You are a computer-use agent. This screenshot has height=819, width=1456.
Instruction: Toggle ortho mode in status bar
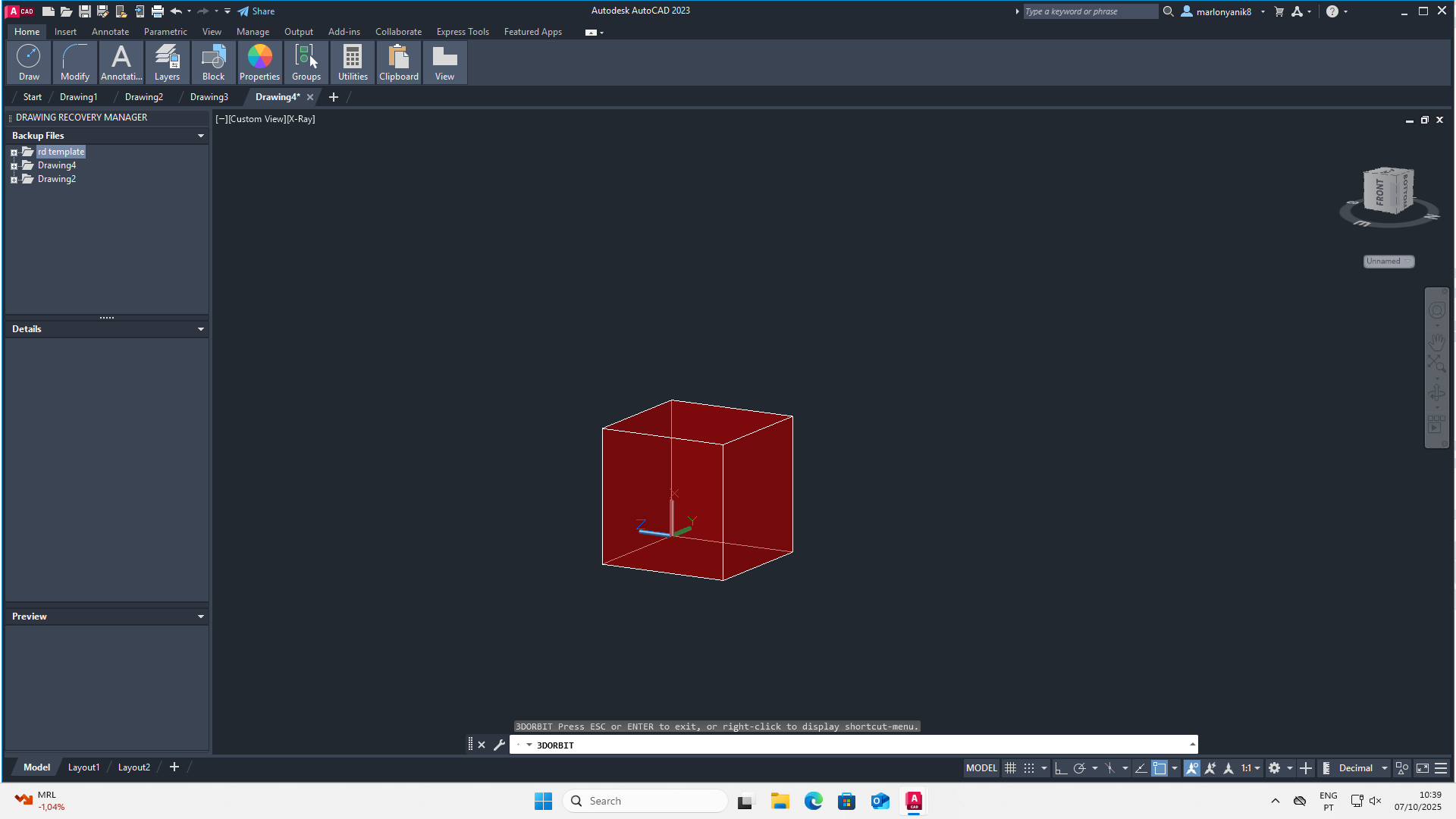tap(1060, 768)
